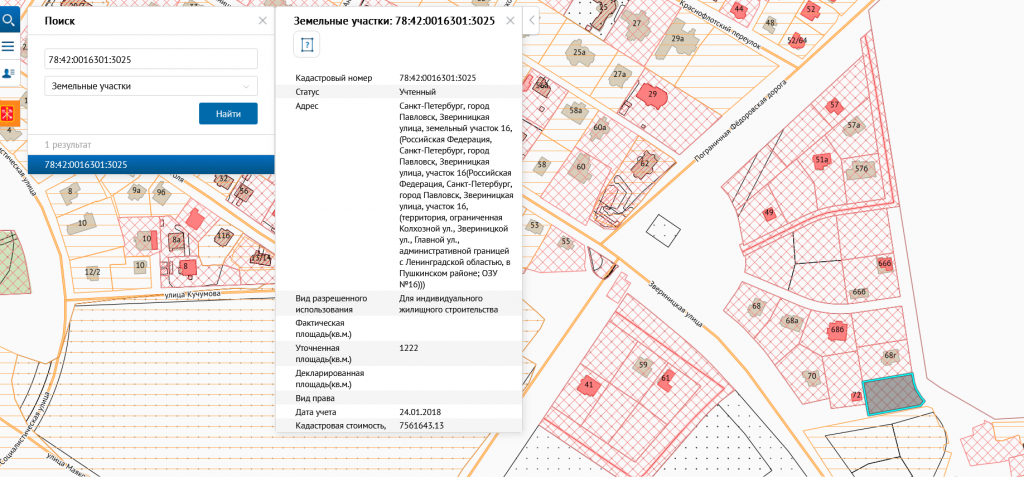The width and height of the screenshot is (1024, 477).
Task: Expand the Земельные участки object type dropdown
Action: [x=151, y=86]
